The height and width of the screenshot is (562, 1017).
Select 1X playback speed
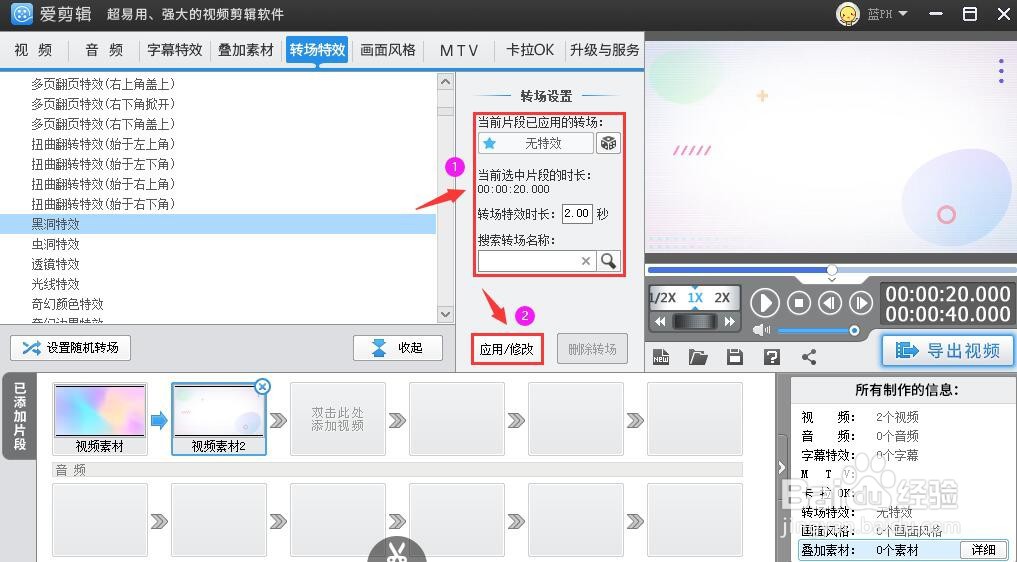pyautogui.click(x=695, y=298)
